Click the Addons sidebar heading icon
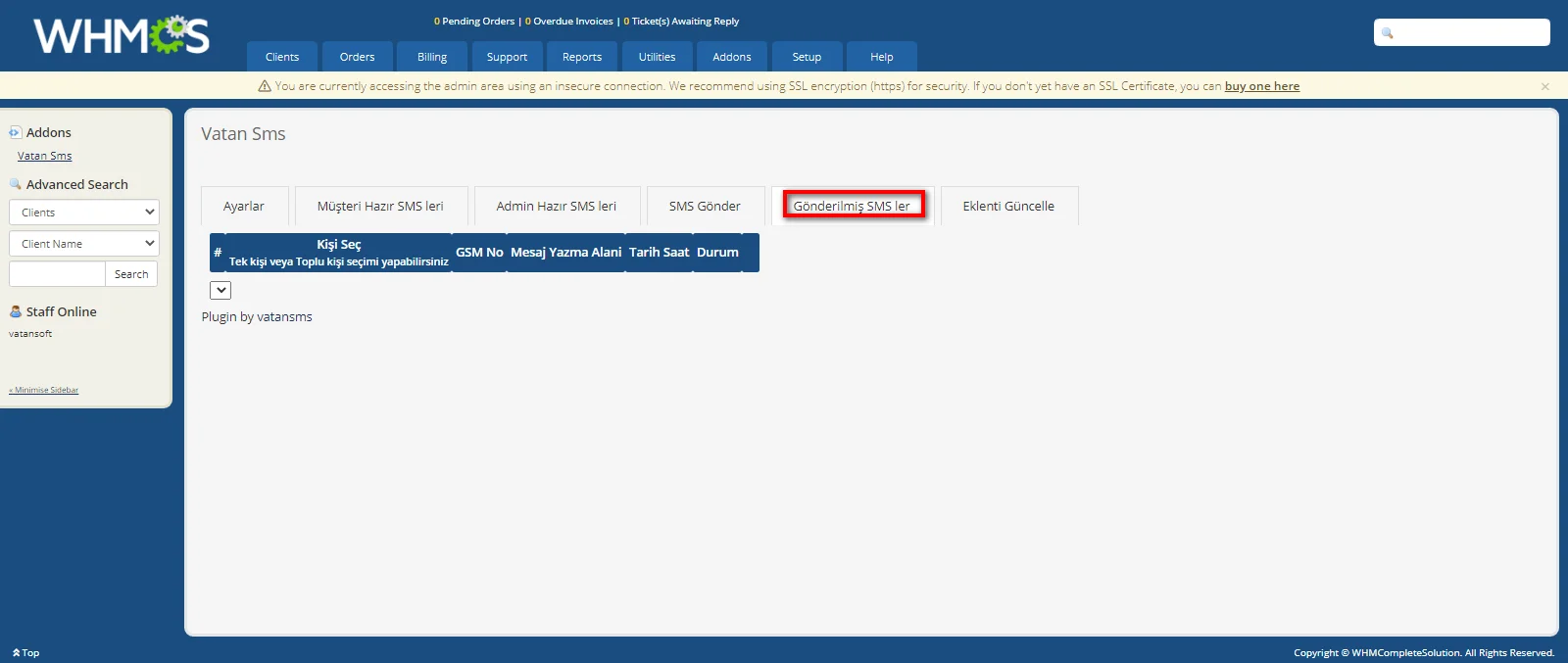The image size is (1568, 663). coord(15,132)
